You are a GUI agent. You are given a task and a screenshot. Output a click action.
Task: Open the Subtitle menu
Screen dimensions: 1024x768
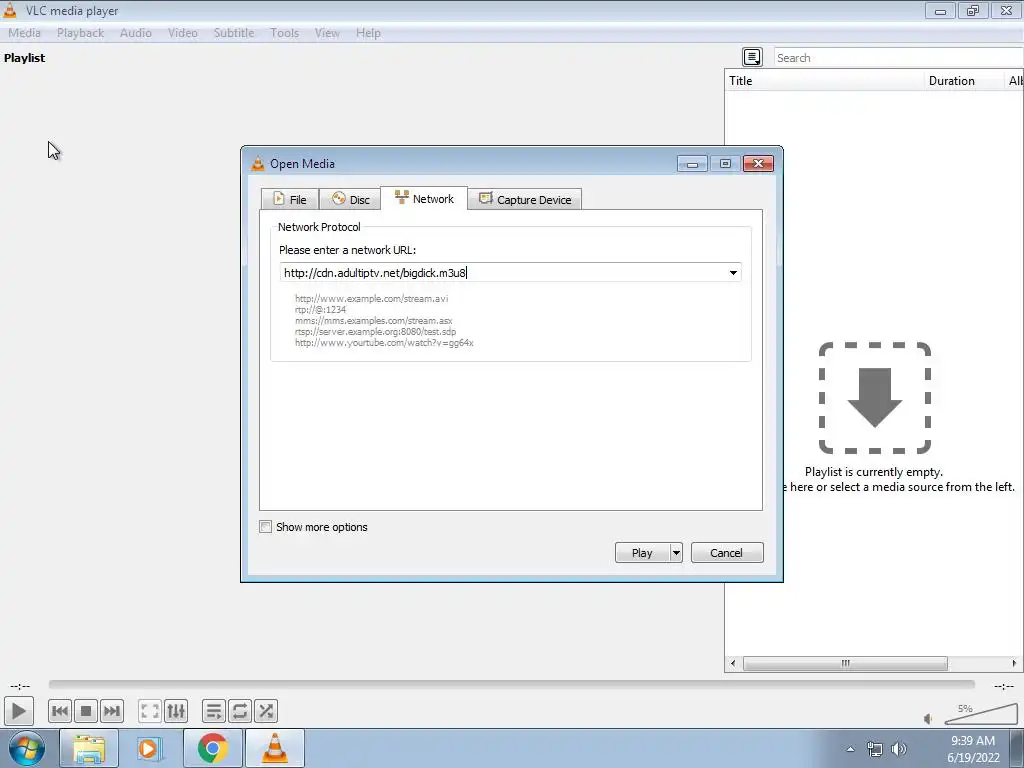[234, 33]
